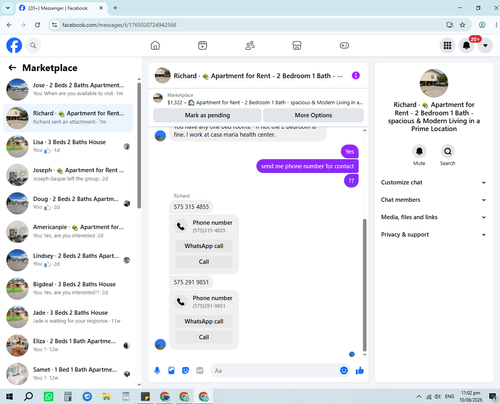Click WhatsApp call for 575 315 4855
Screen dimensions: 500x404
click(x=204, y=246)
